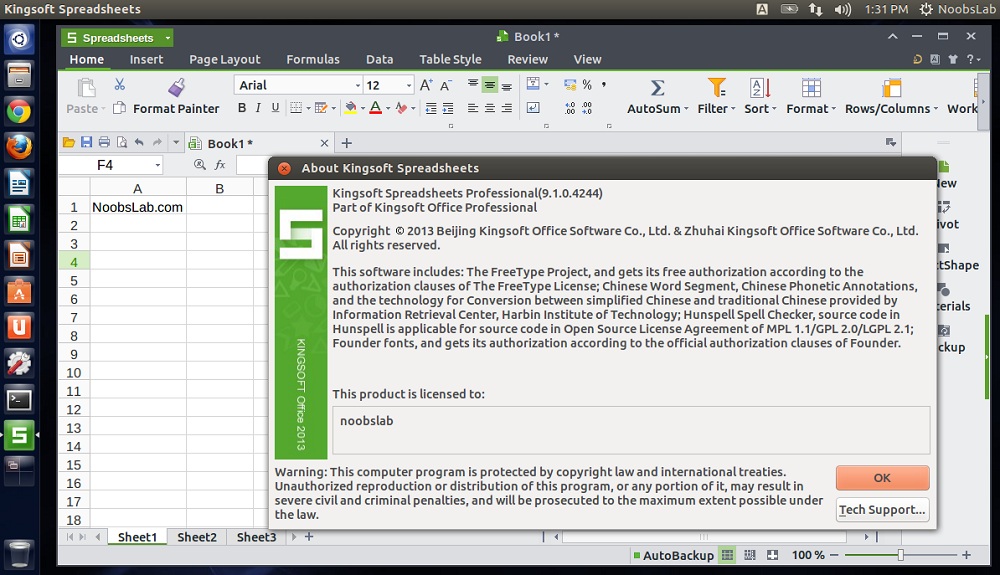Image resolution: width=1000 pixels, height=575 pixels.
Task: Center cell text horizontally
Action: click(489, 108)
